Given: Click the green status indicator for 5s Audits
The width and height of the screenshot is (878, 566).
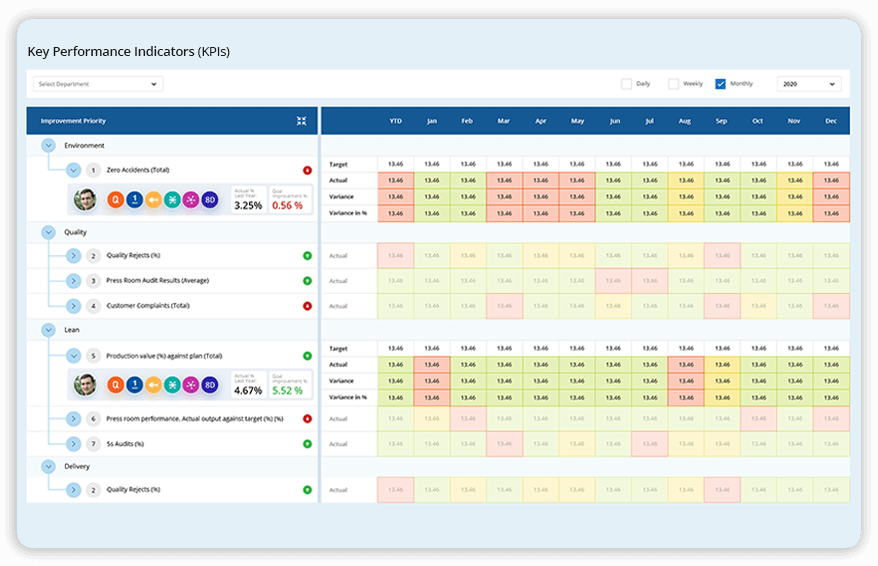Looking at the screenshot, I should tap(307, 443).
